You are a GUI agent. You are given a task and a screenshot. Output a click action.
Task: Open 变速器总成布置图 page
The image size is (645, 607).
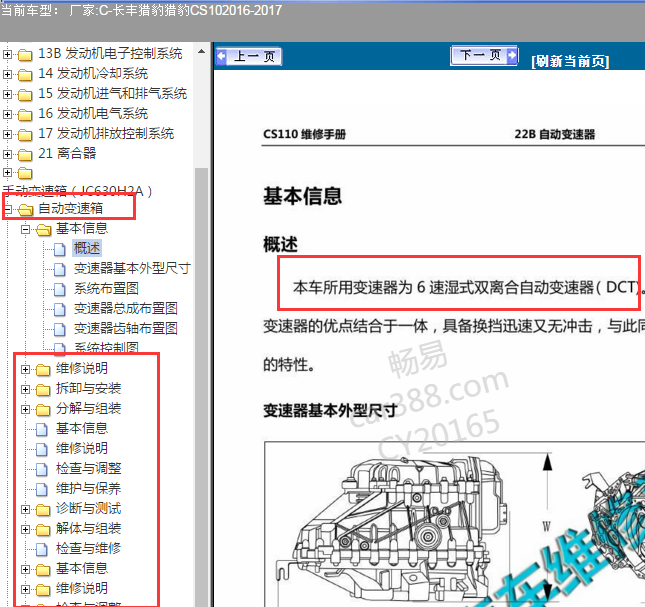(x=125, y=308)
